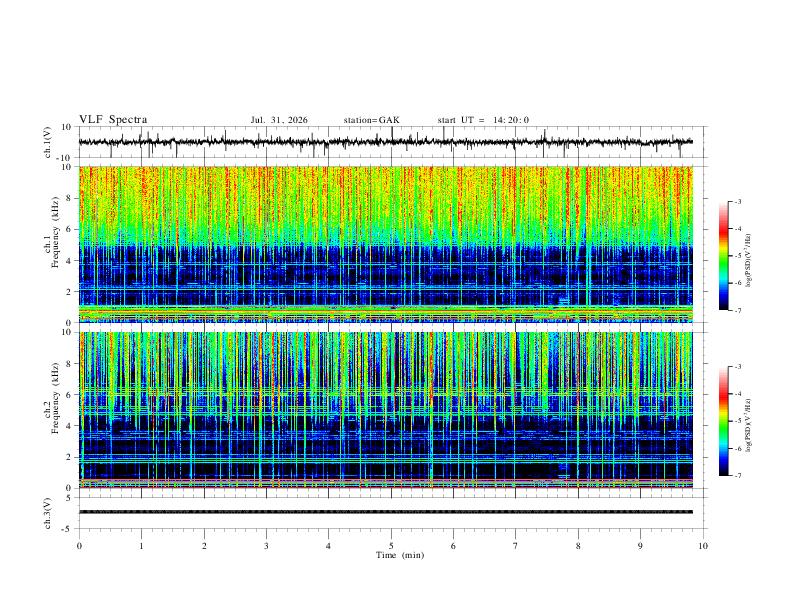The height and width of the screenshot is (612, 792).
Task: Click the ch.2 Frequency (kHz) axis label
Action: coord(56,398)
